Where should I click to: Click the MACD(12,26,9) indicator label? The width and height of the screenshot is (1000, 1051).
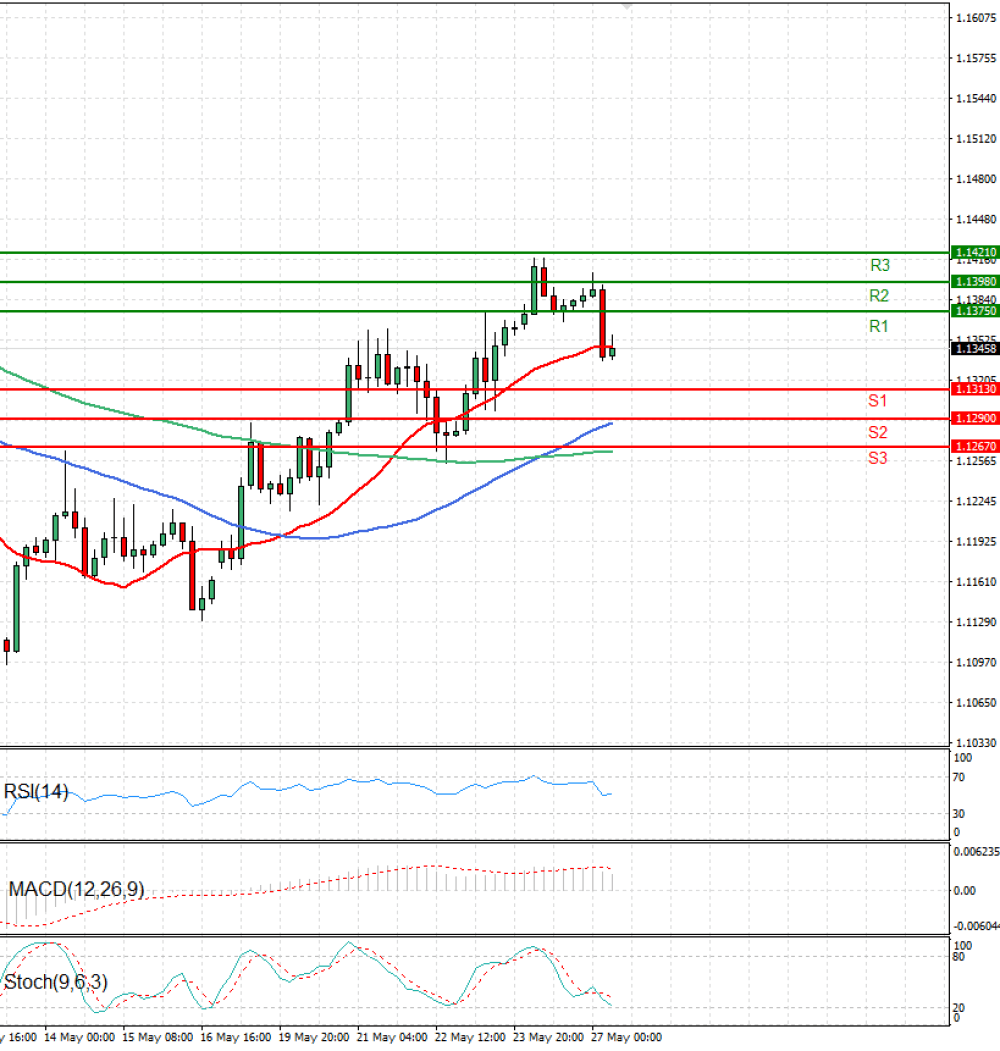pyautogui.click(x=76, y=889)
